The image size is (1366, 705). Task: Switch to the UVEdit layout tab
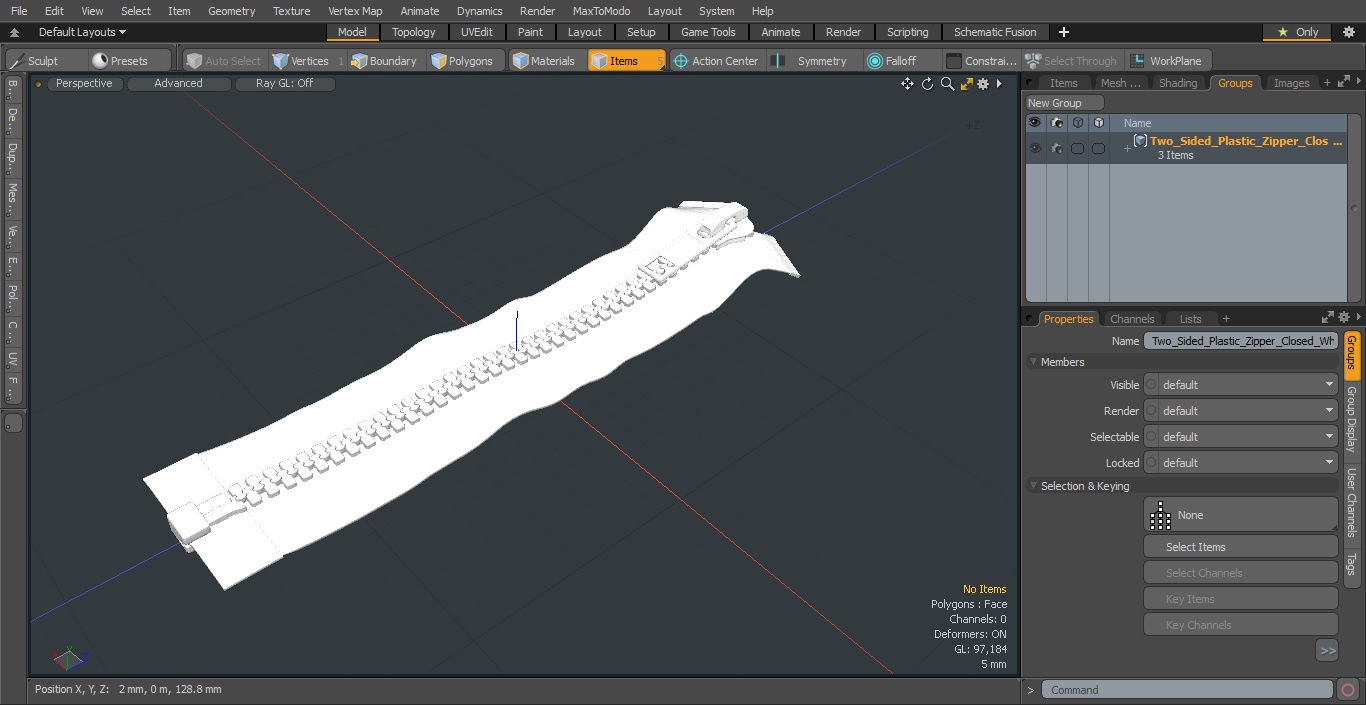pos(476,32)
